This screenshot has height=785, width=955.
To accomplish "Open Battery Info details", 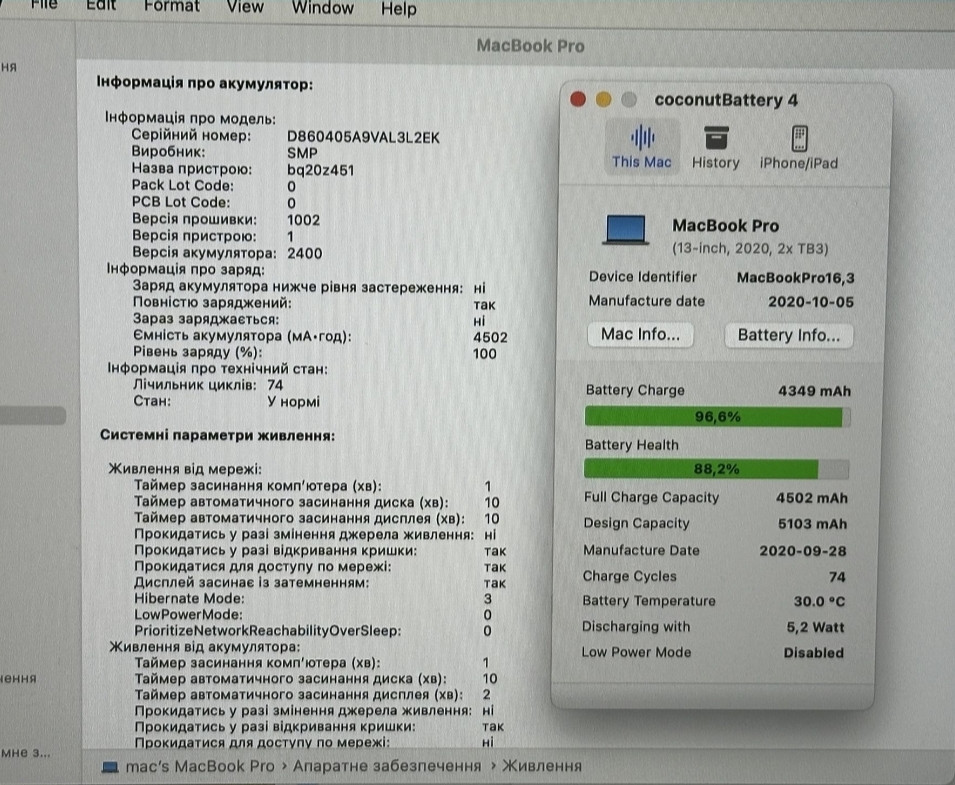I will 788,334.
